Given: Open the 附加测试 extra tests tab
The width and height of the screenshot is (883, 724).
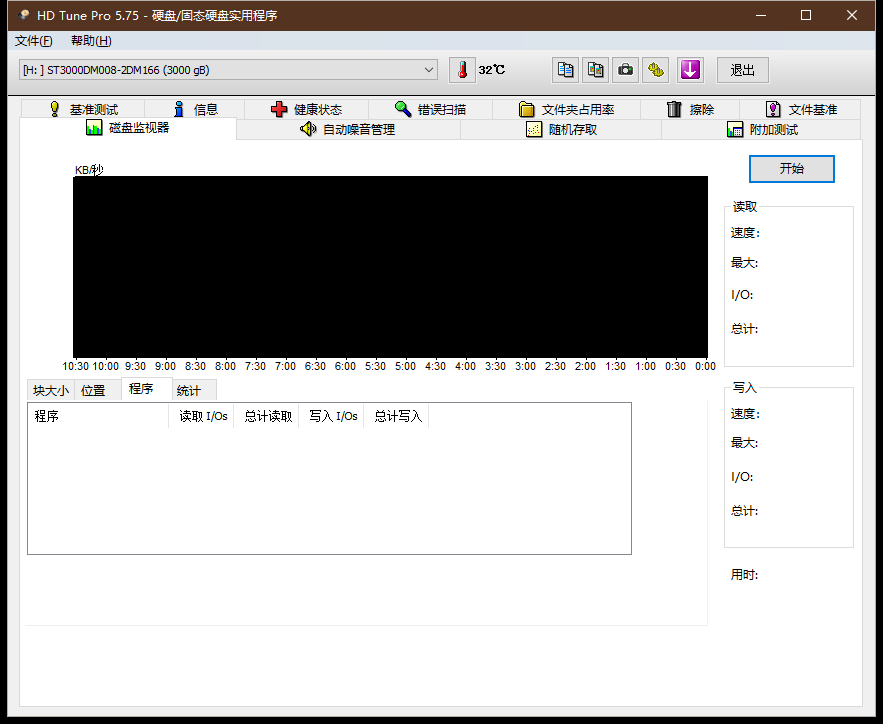Looking at the screenshot, I should (x=761, y=129).
